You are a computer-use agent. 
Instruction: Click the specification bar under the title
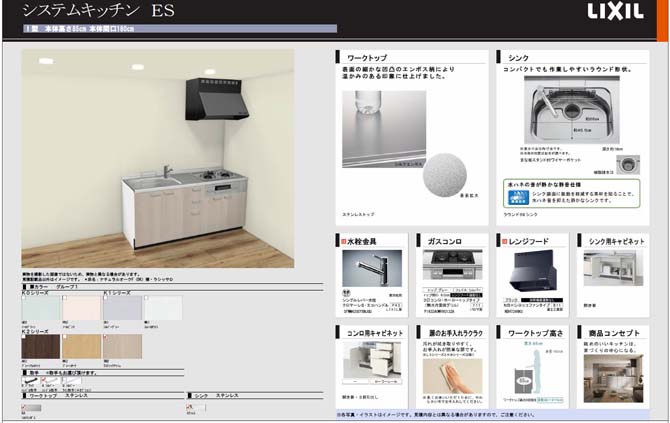[180, 29]
